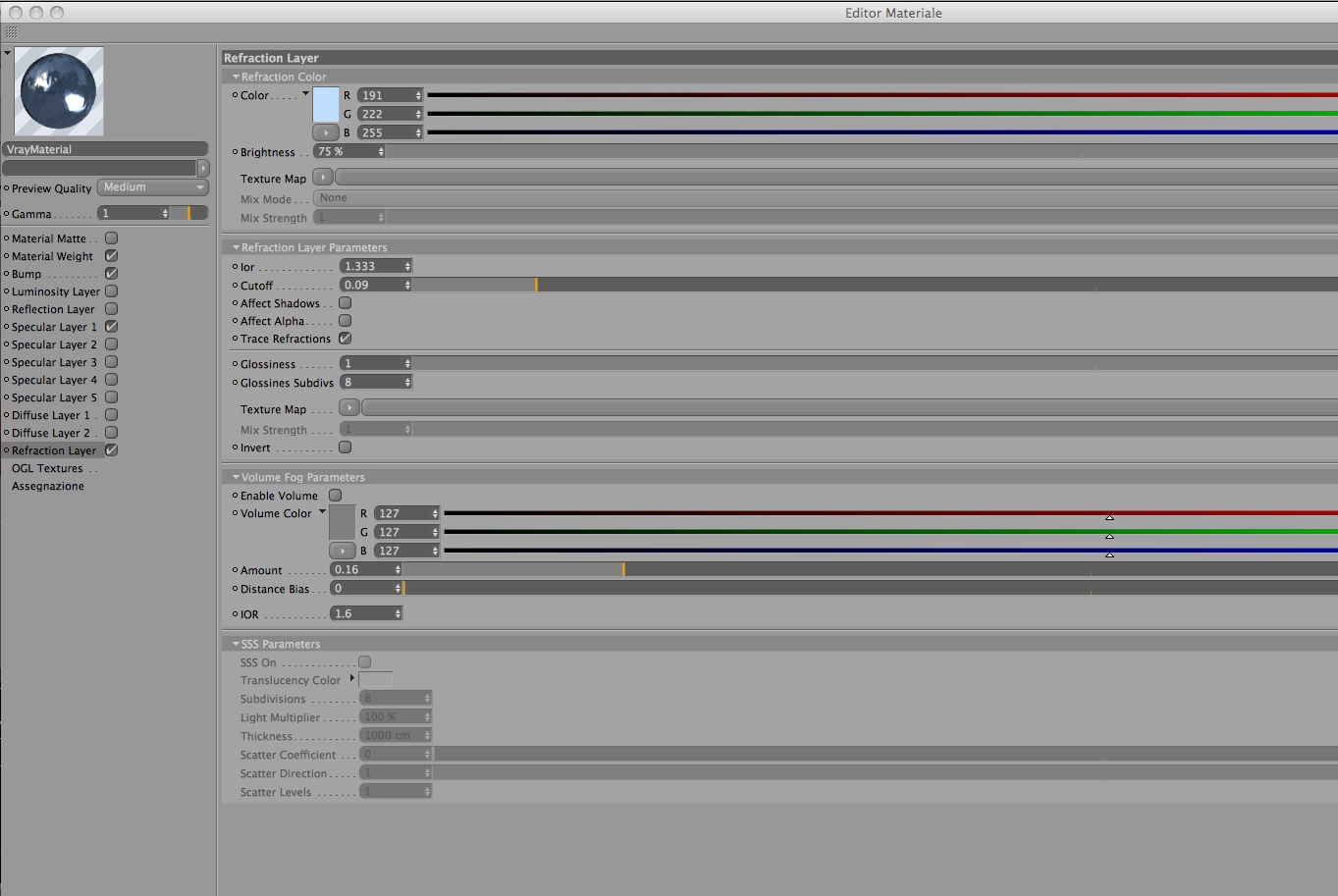Select the Bump channel in sidebar
The image size is (1338, 896).
pos(27,274)
